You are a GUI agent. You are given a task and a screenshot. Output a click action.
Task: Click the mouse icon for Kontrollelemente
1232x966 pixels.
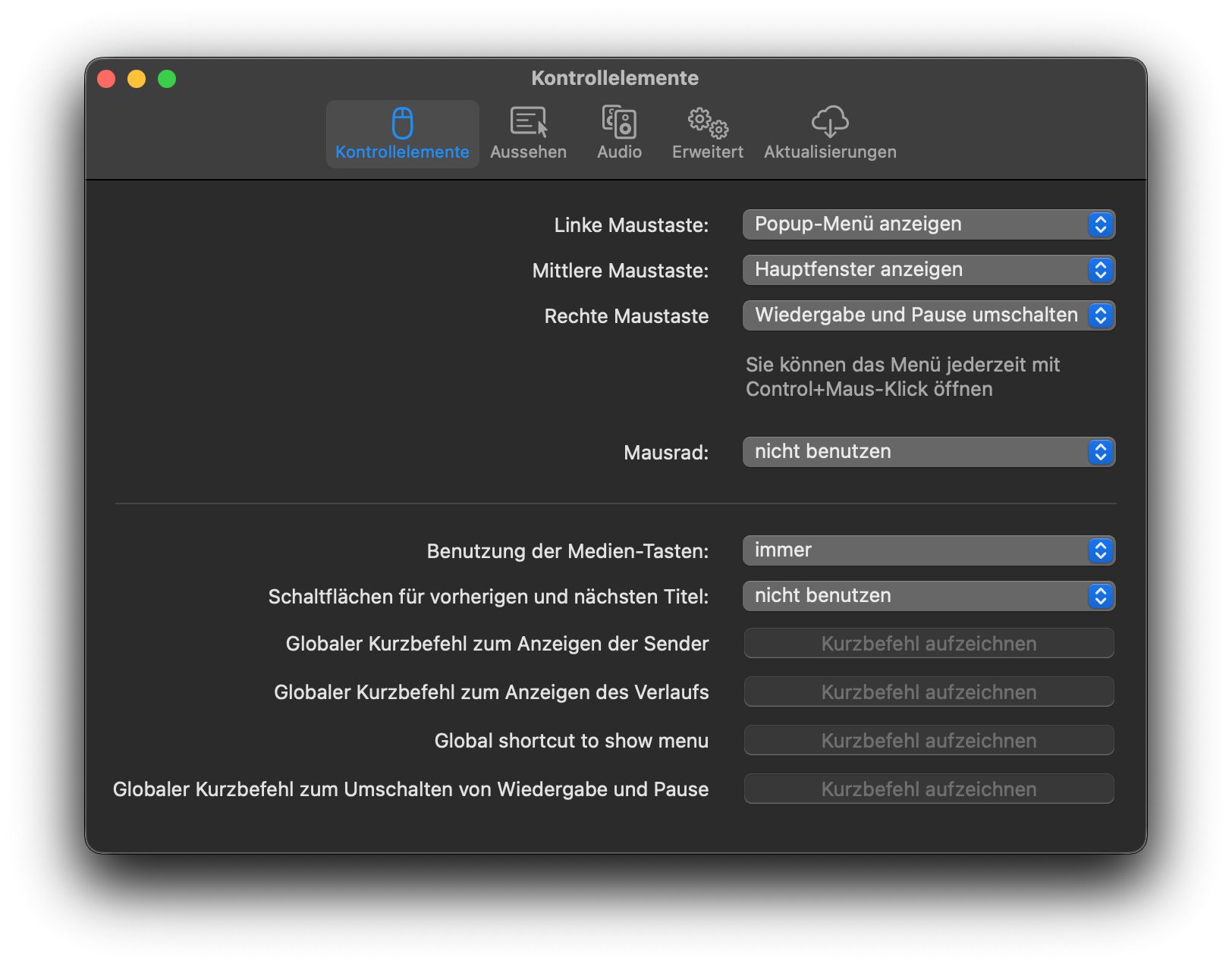pos(402,123)
